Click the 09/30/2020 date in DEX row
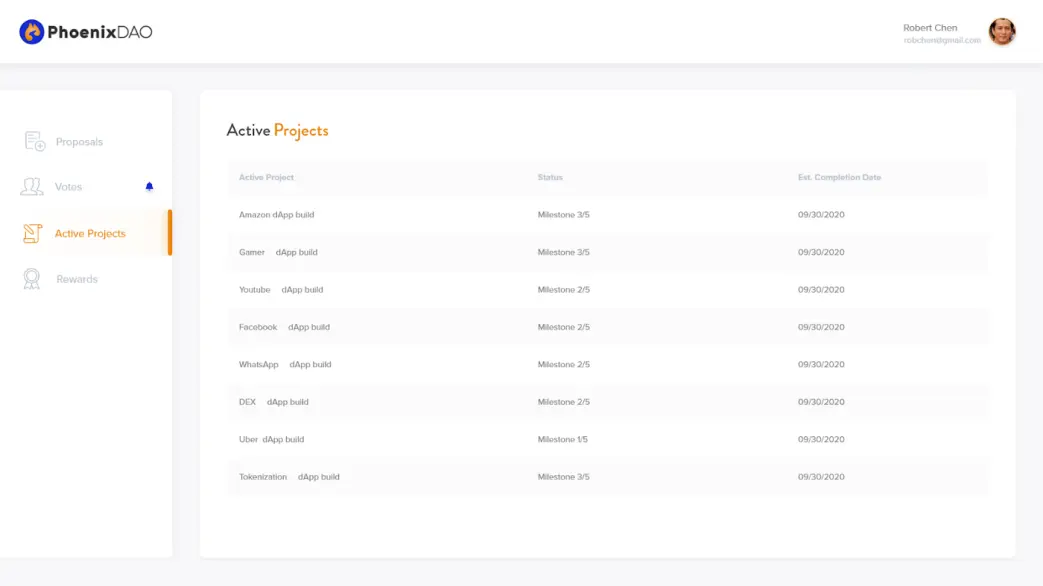 pyautogui.click(x=821, y=402)
